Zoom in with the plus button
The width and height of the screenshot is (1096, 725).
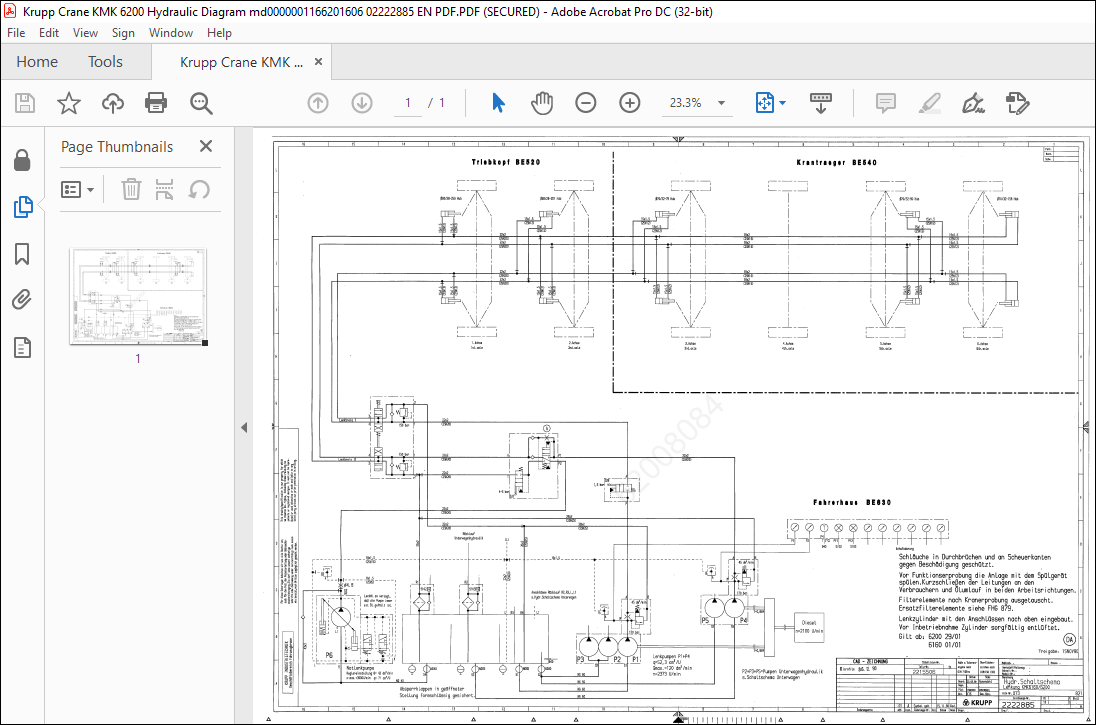[x=630, y=103]
